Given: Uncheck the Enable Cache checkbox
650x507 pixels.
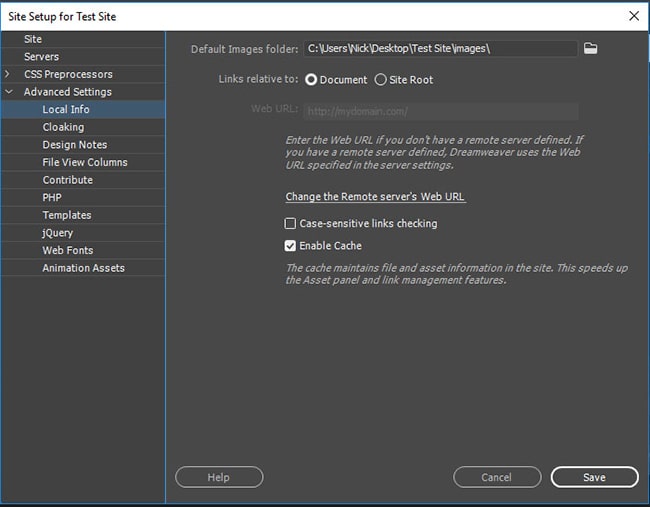Looking at the screenshot, I should [x=290, y=246].
